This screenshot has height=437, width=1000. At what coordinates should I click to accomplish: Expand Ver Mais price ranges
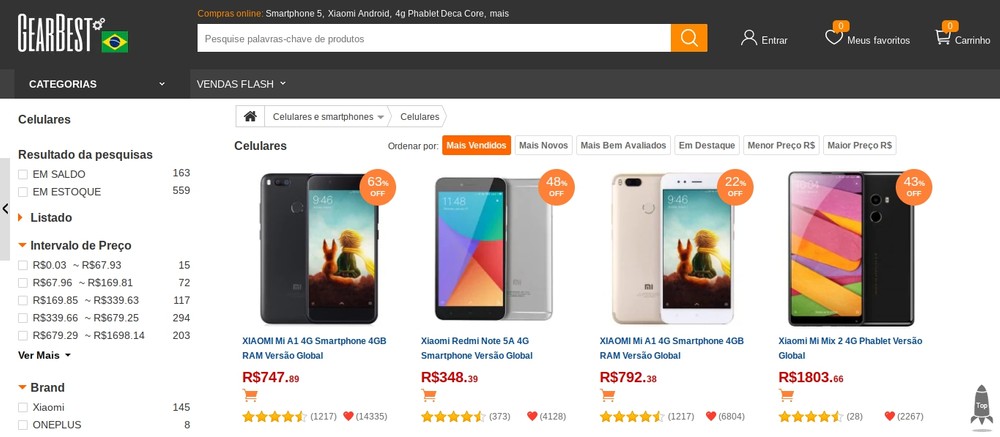tap(44, 355)
